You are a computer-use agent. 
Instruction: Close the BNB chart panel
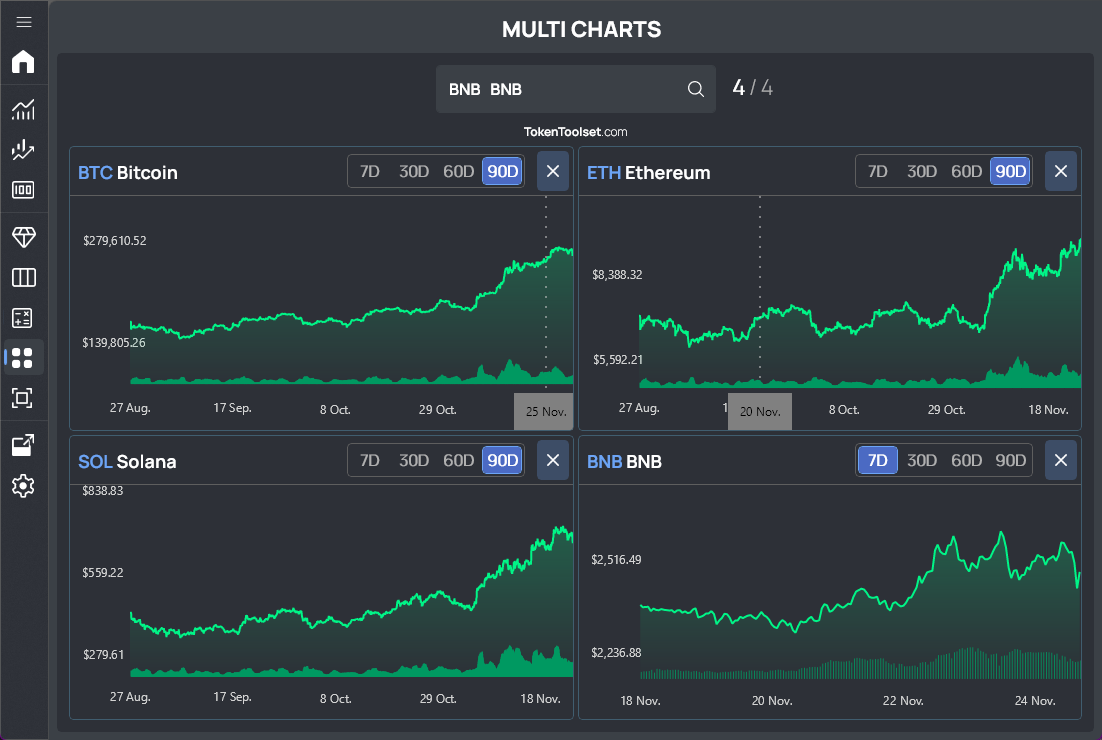tap(1061, 460)
